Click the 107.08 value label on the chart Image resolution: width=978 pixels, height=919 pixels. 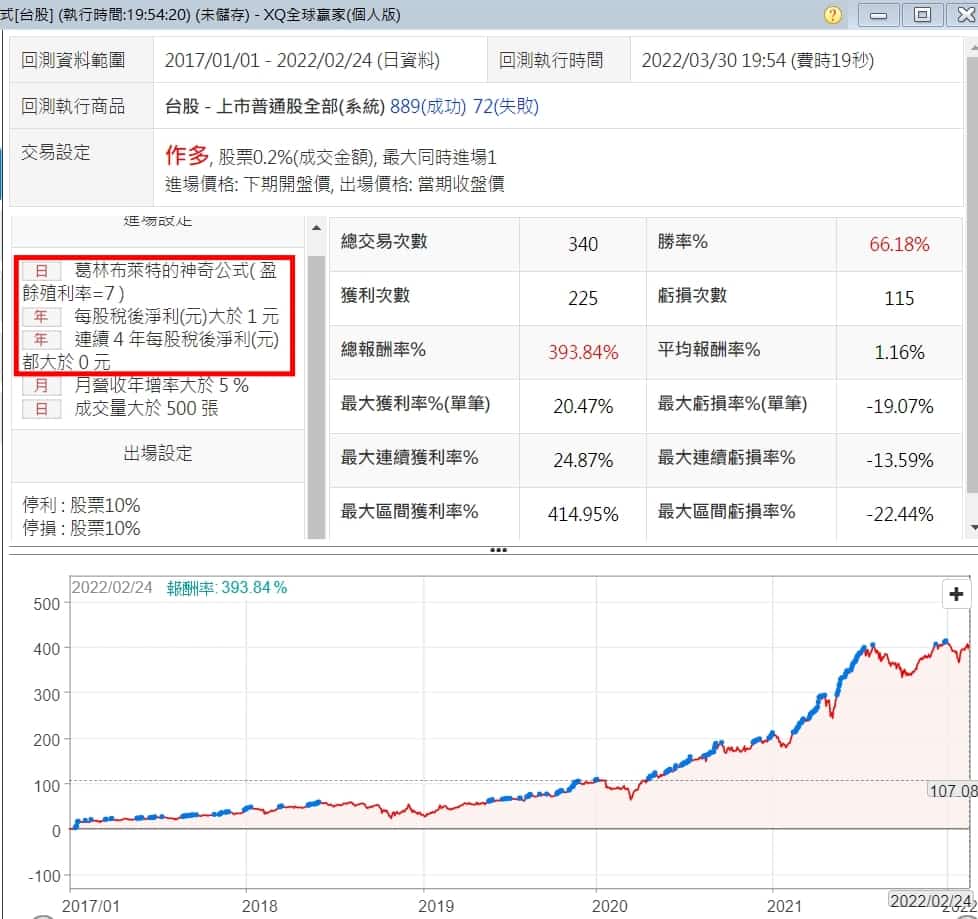pos(950,790)
